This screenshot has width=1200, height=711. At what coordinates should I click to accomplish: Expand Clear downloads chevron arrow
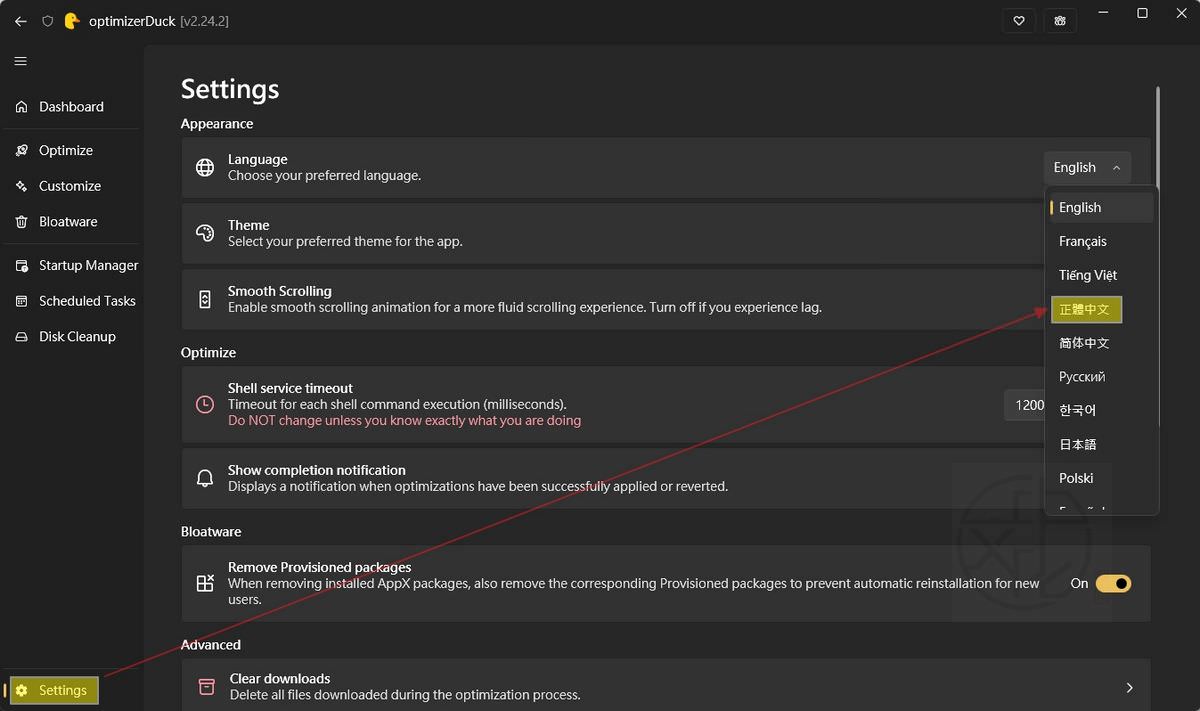1130,688
